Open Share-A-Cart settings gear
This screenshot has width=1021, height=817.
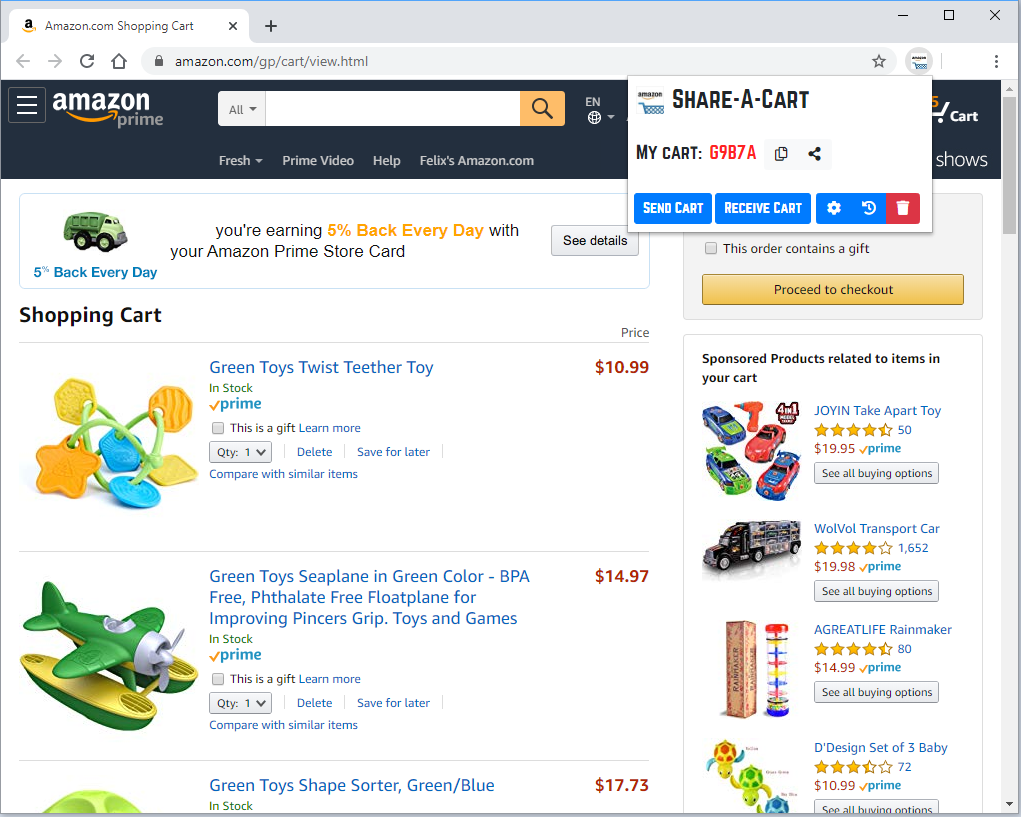834,208
